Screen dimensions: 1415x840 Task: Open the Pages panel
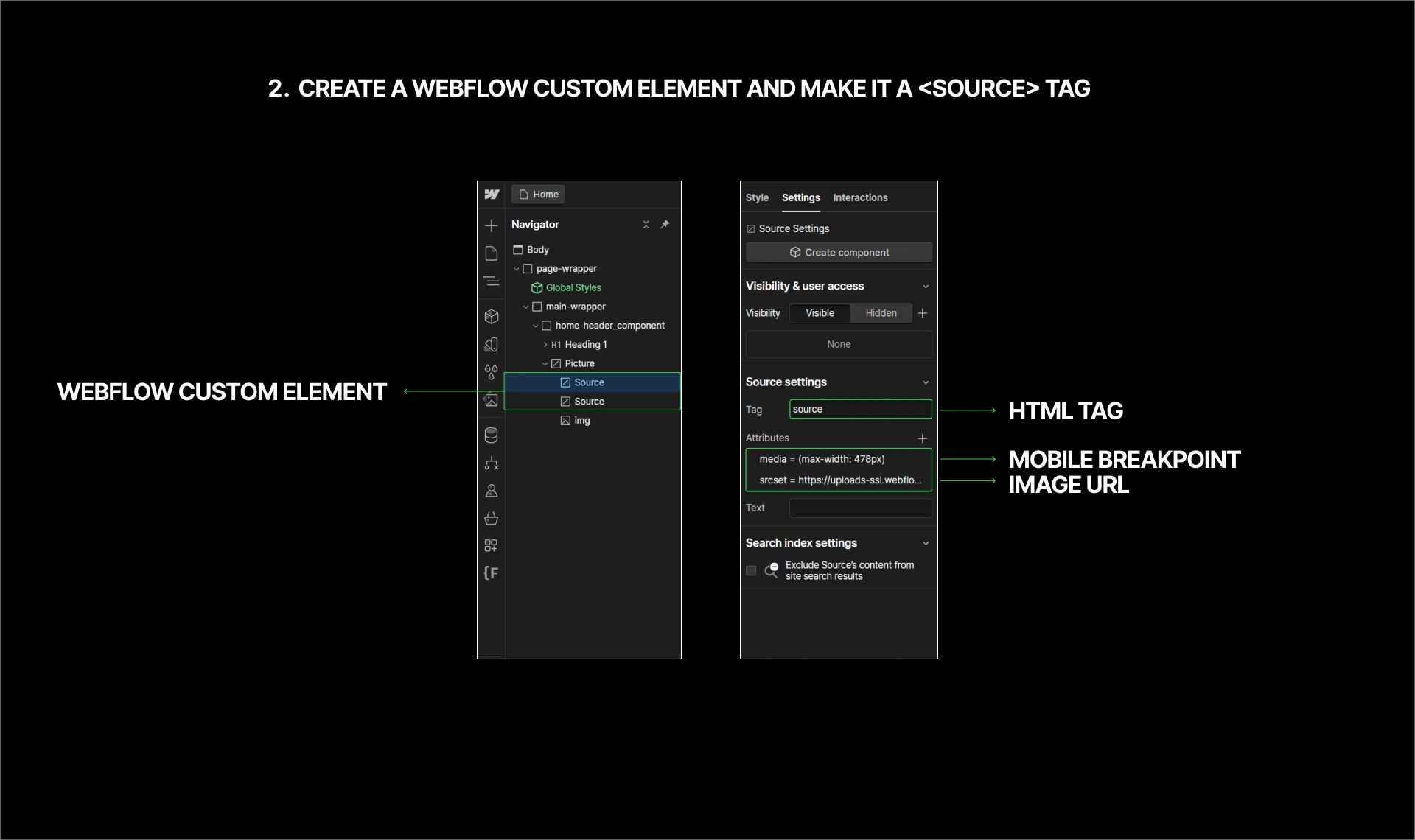click(492, 253)
